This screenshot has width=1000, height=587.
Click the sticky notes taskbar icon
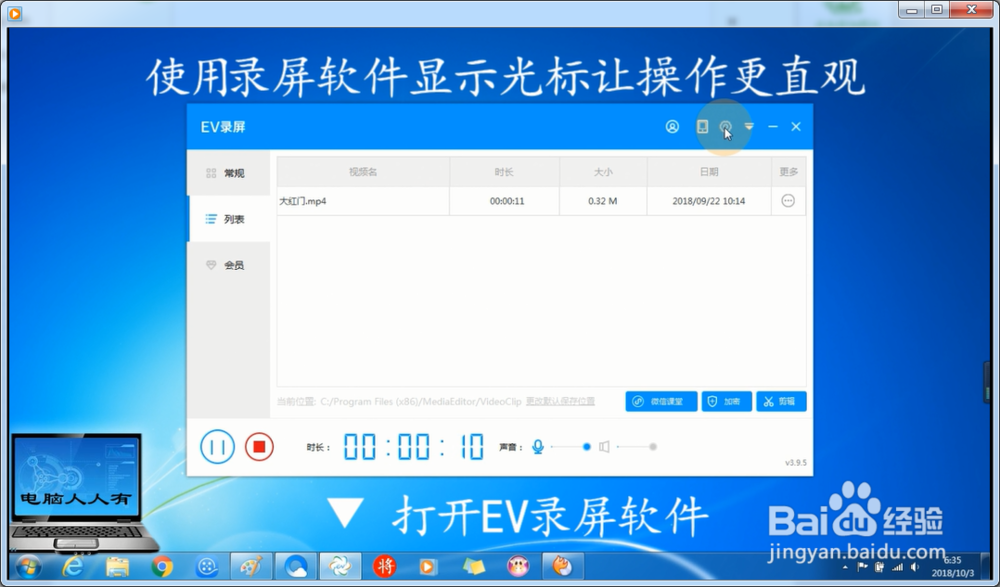coord(473,567)
